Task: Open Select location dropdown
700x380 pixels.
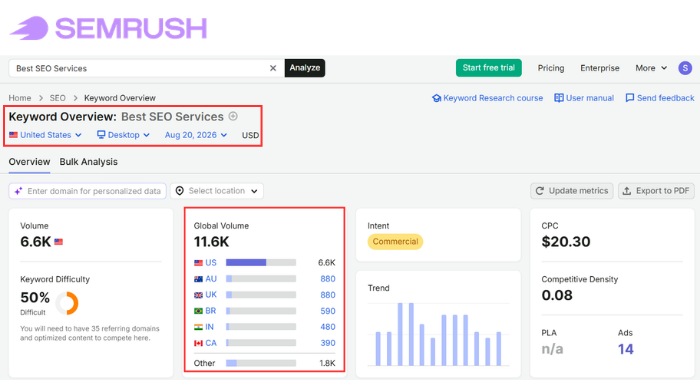Action: coord(217,191)
